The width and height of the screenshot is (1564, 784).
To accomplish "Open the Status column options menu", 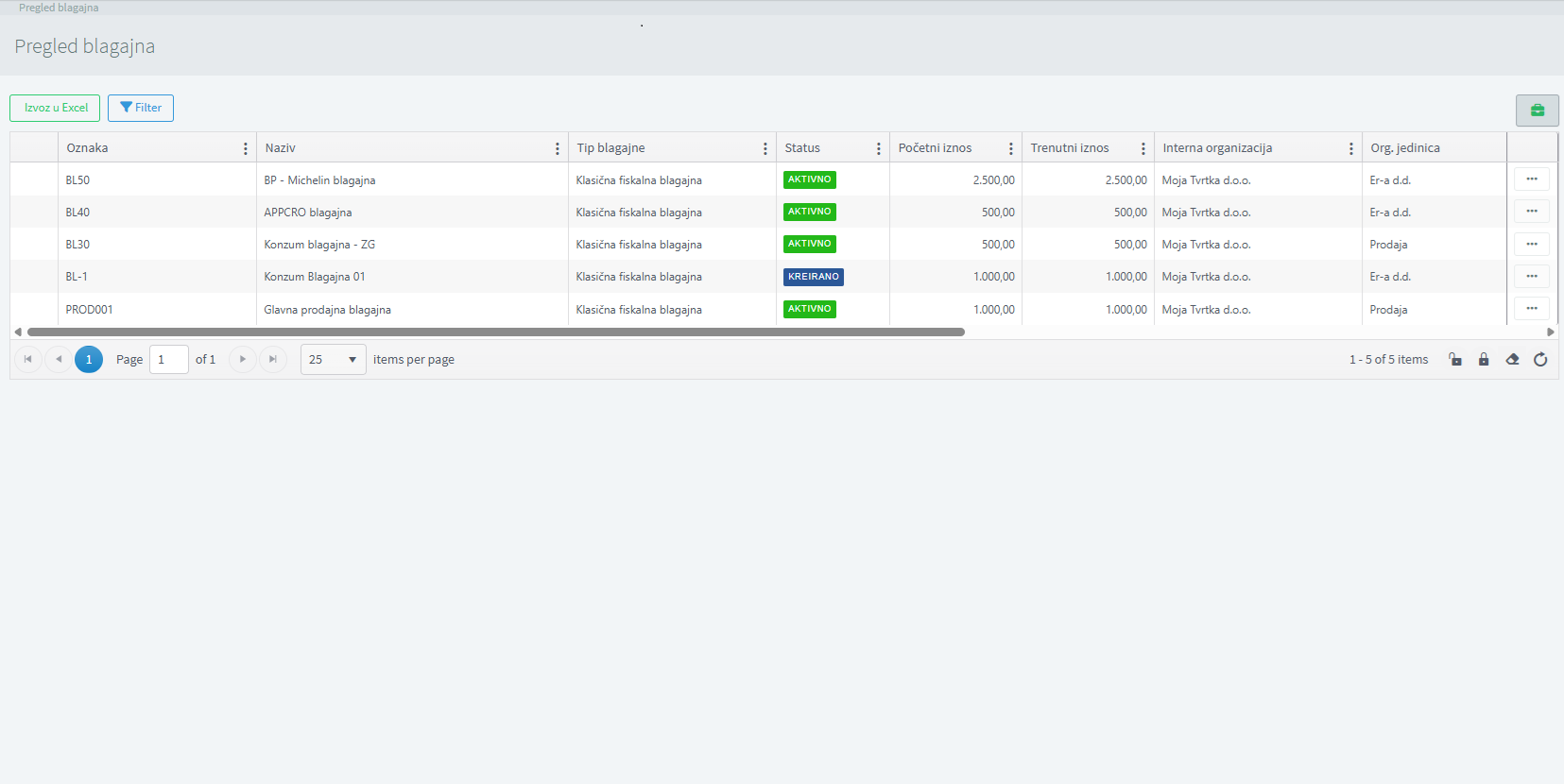I will (879, 148).
